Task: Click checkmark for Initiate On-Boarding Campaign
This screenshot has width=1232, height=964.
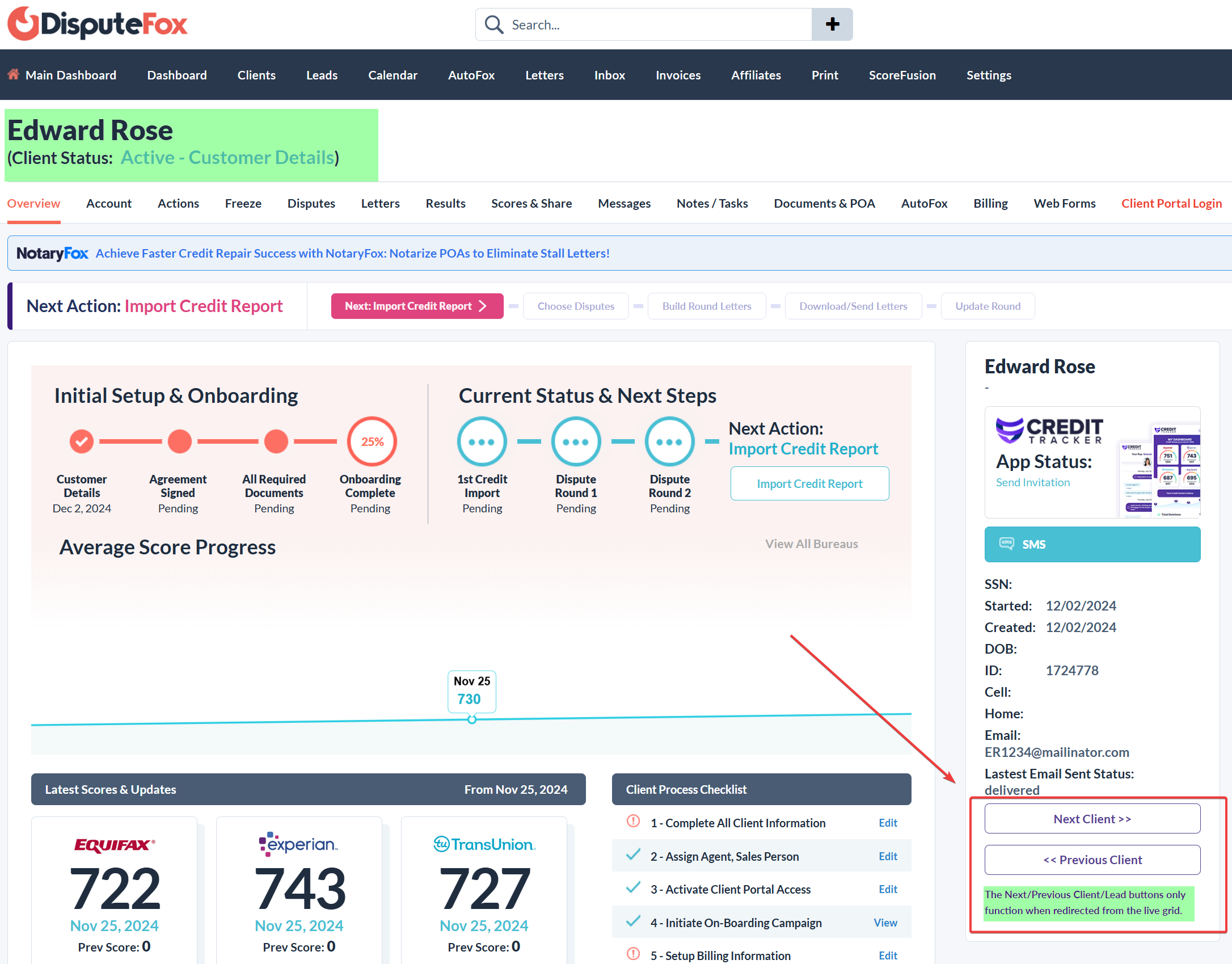Action: (x=633, y=921)
